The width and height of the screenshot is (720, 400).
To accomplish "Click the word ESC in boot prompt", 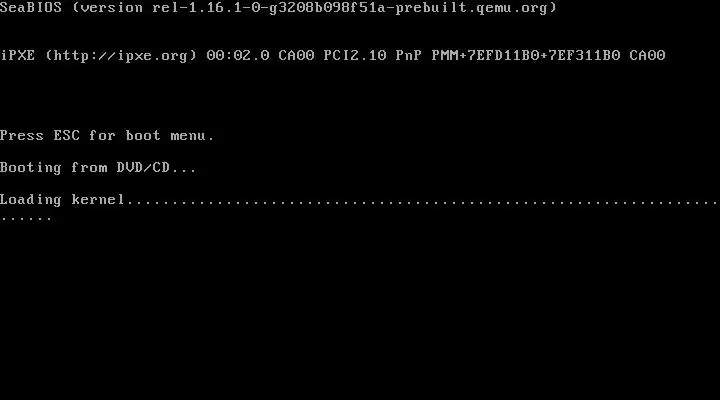I will pos(67,135).
